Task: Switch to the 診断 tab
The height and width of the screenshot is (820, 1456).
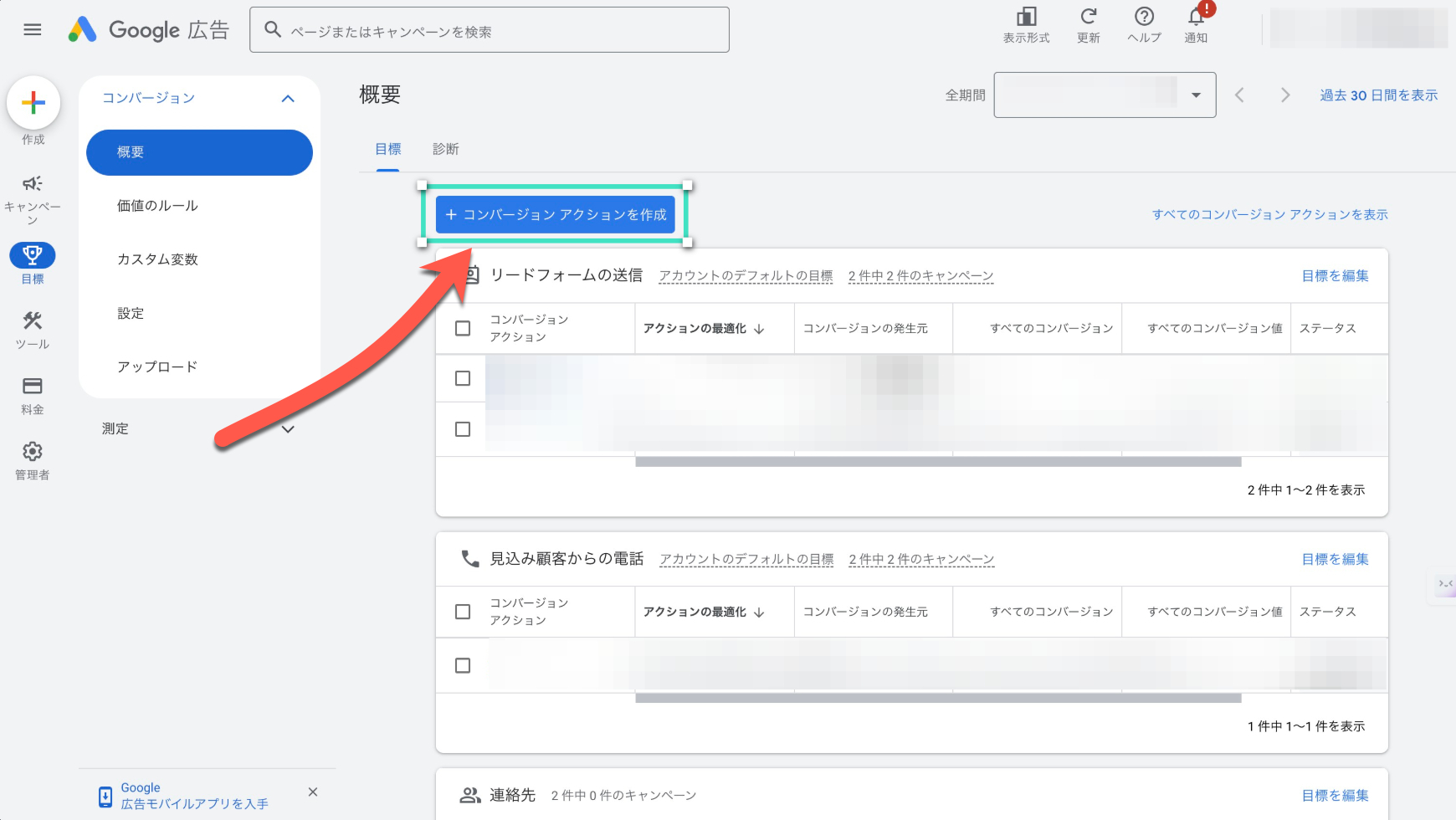Action: point(445,149)
